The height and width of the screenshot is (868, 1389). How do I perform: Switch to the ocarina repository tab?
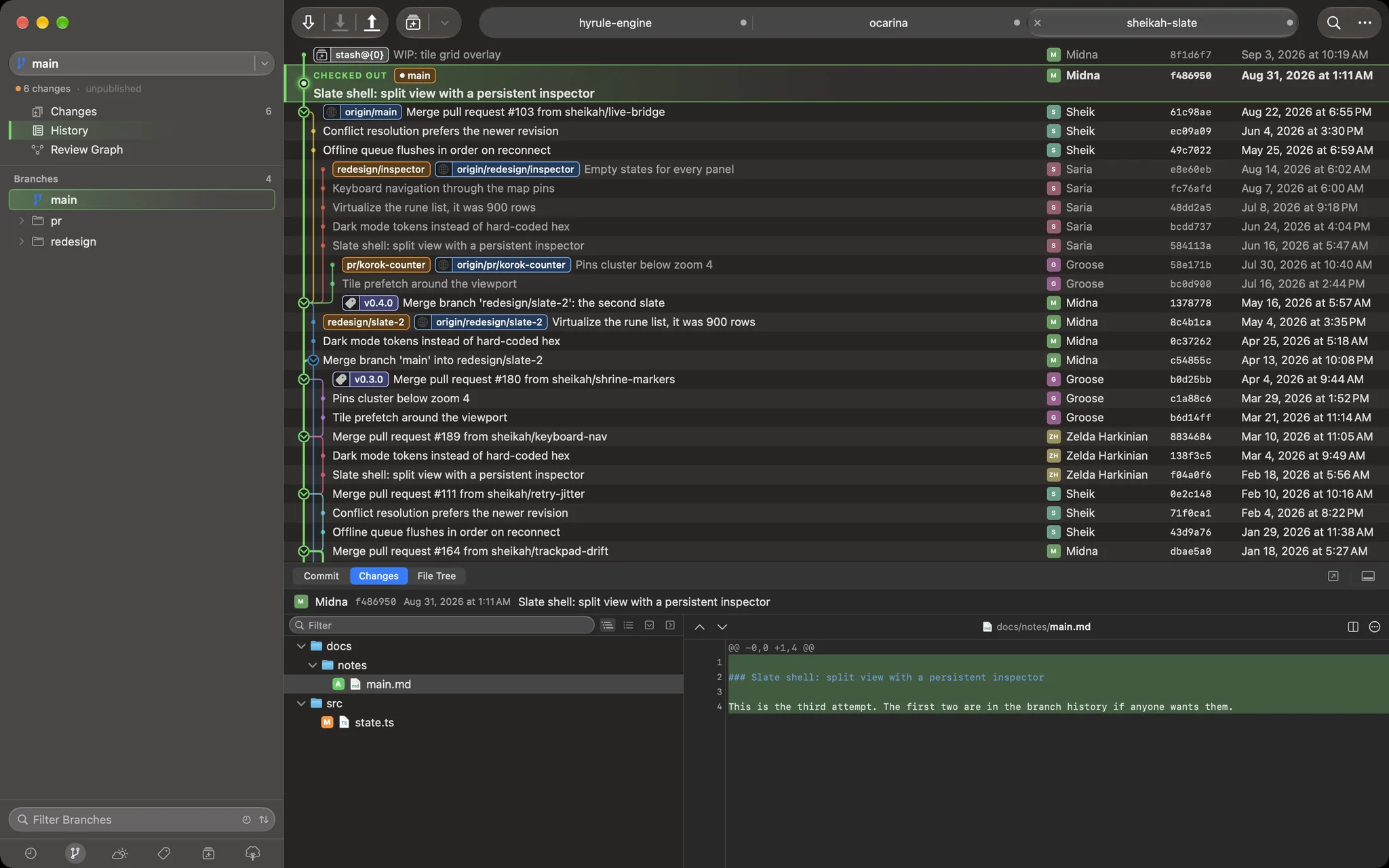[888, 22]
